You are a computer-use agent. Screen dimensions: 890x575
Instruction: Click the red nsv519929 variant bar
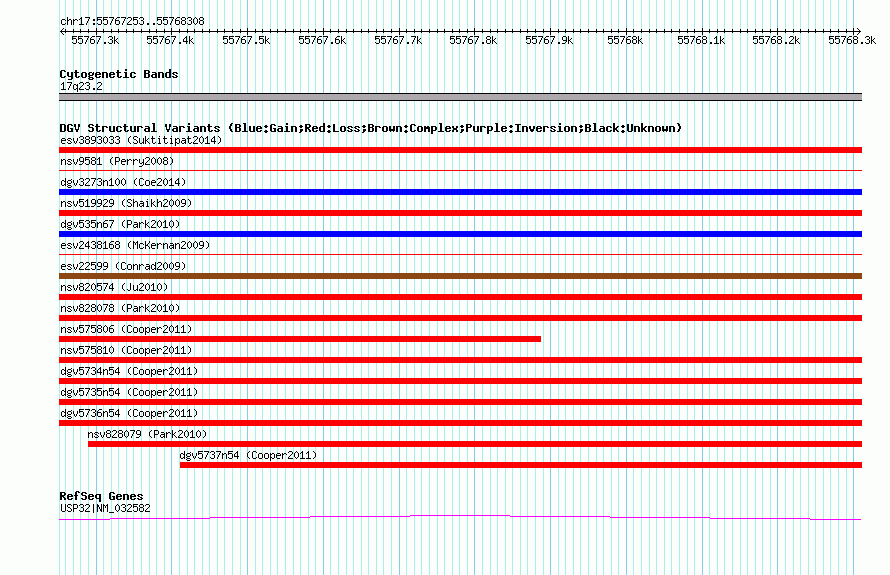(x=460, y=213)
